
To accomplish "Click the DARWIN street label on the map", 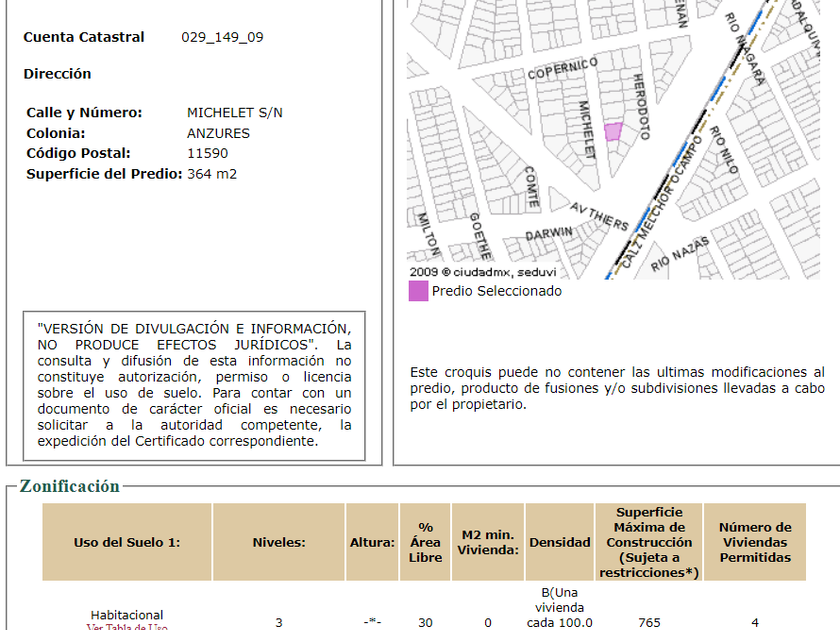I will coord(549,234).
